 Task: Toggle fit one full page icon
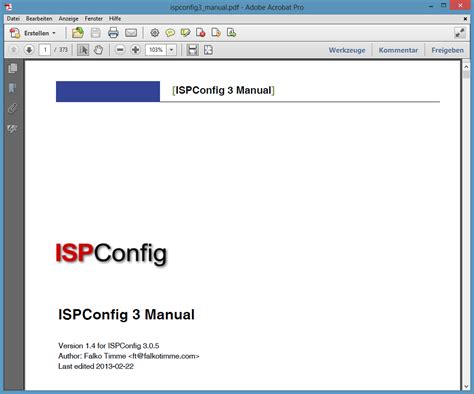click(208, 50)
